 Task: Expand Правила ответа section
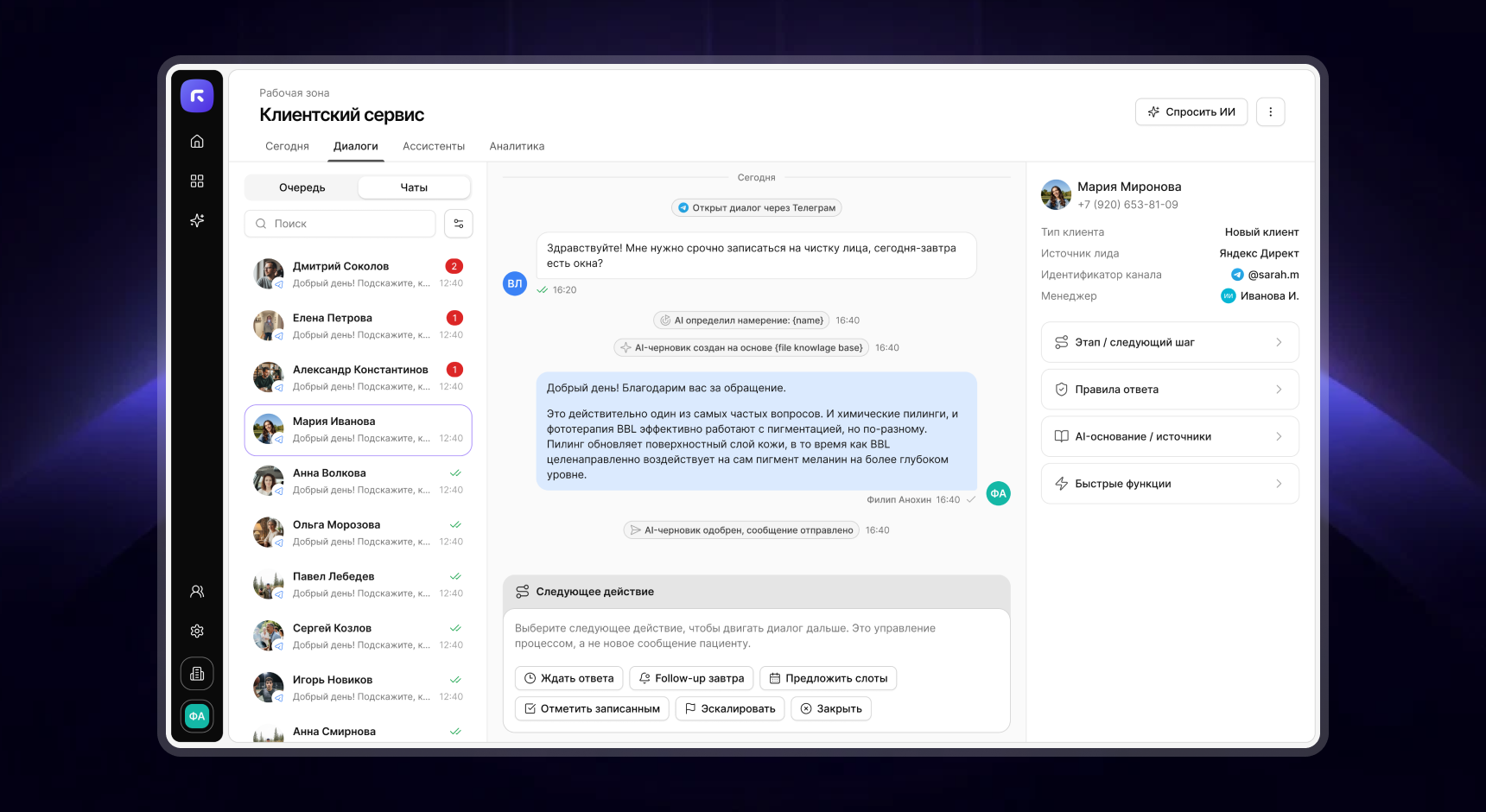pyautogui.click(x=1170, y=390)
